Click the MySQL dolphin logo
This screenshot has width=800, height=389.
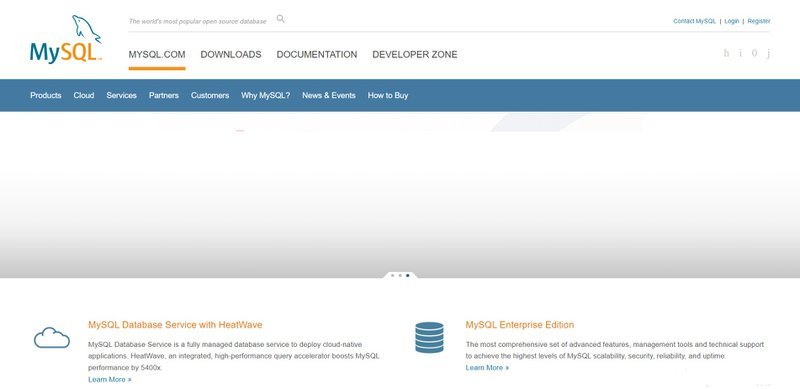[x=66, y=39]
